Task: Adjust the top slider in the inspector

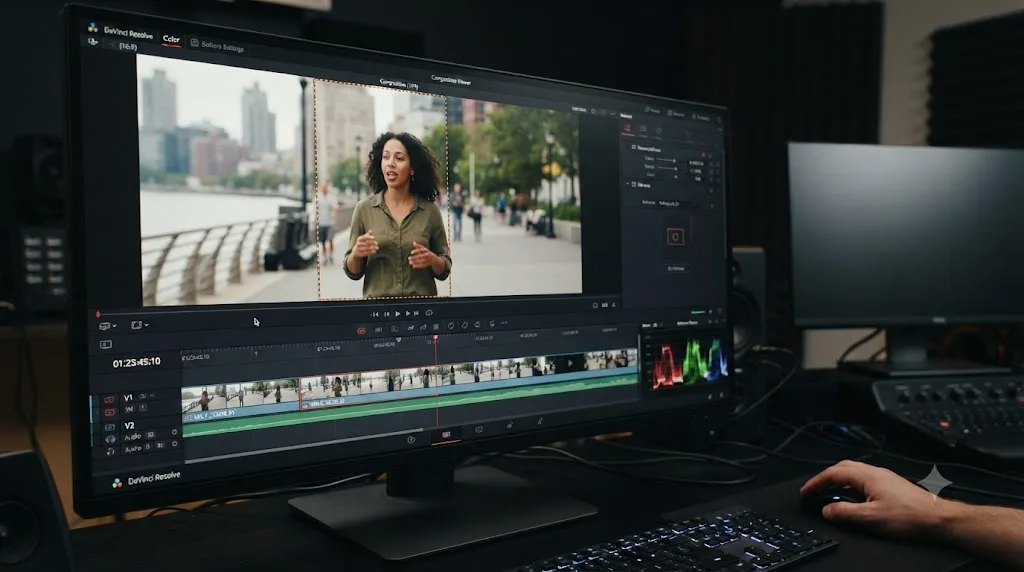Action: tap(666, 160)
